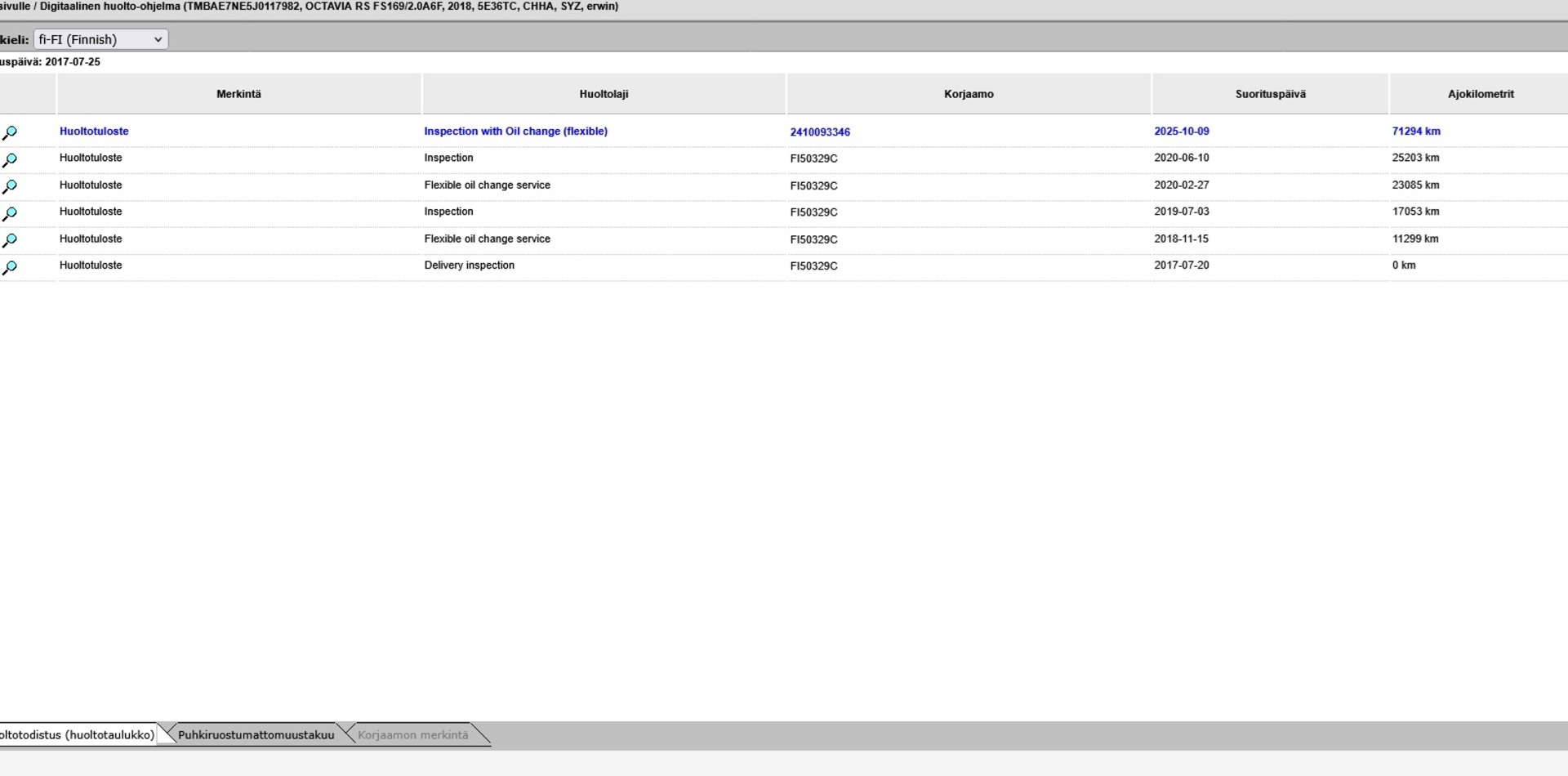View details of the 2019-07-03 Inspection entry
This screenshot has height=776, width=1568.
[x=10, y=213]
